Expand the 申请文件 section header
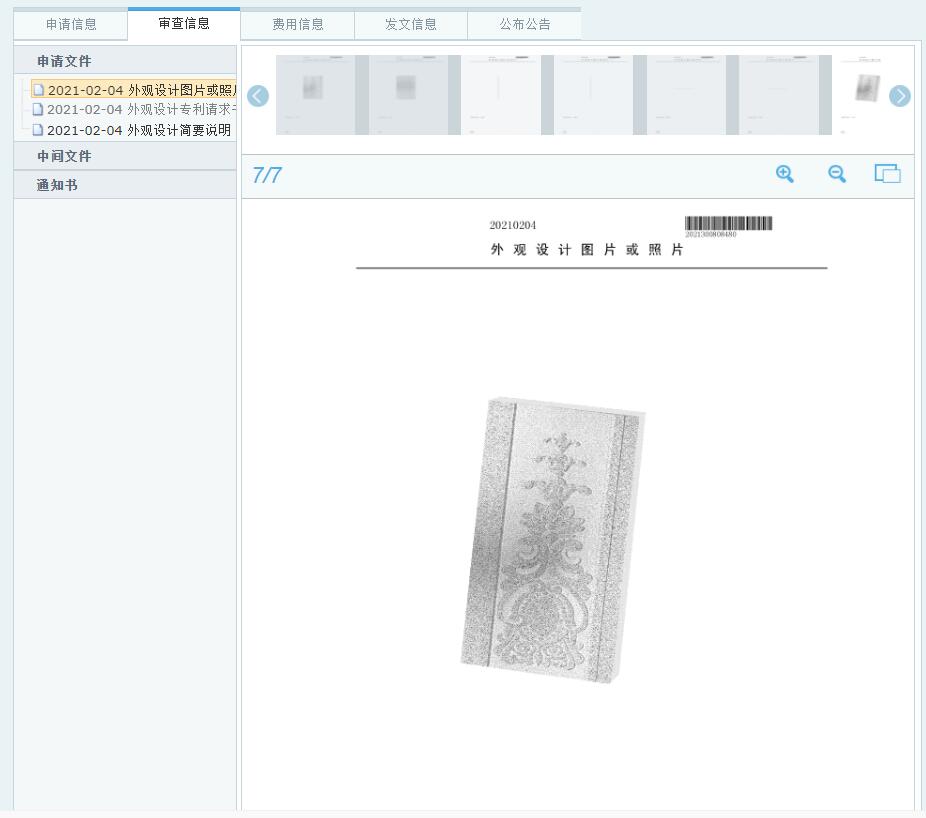This screenshot has height=818, width=926. pyautogui.click(x=64, y=62)
